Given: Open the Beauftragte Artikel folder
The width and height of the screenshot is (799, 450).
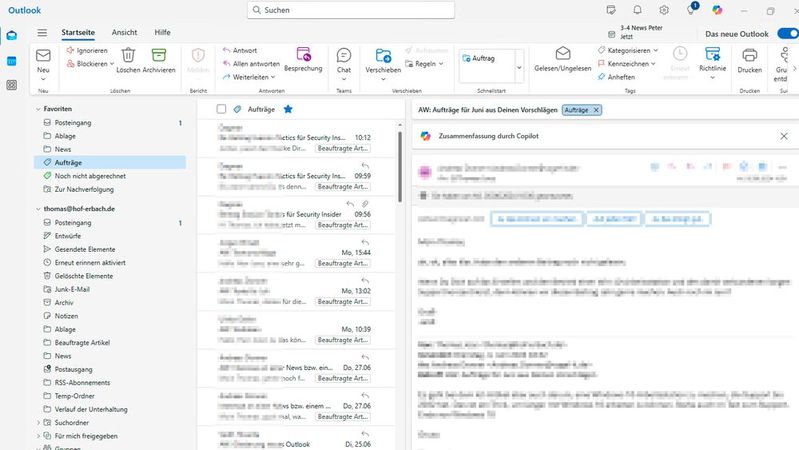Looking at the screenshot, I should click(x=110, y=342).
